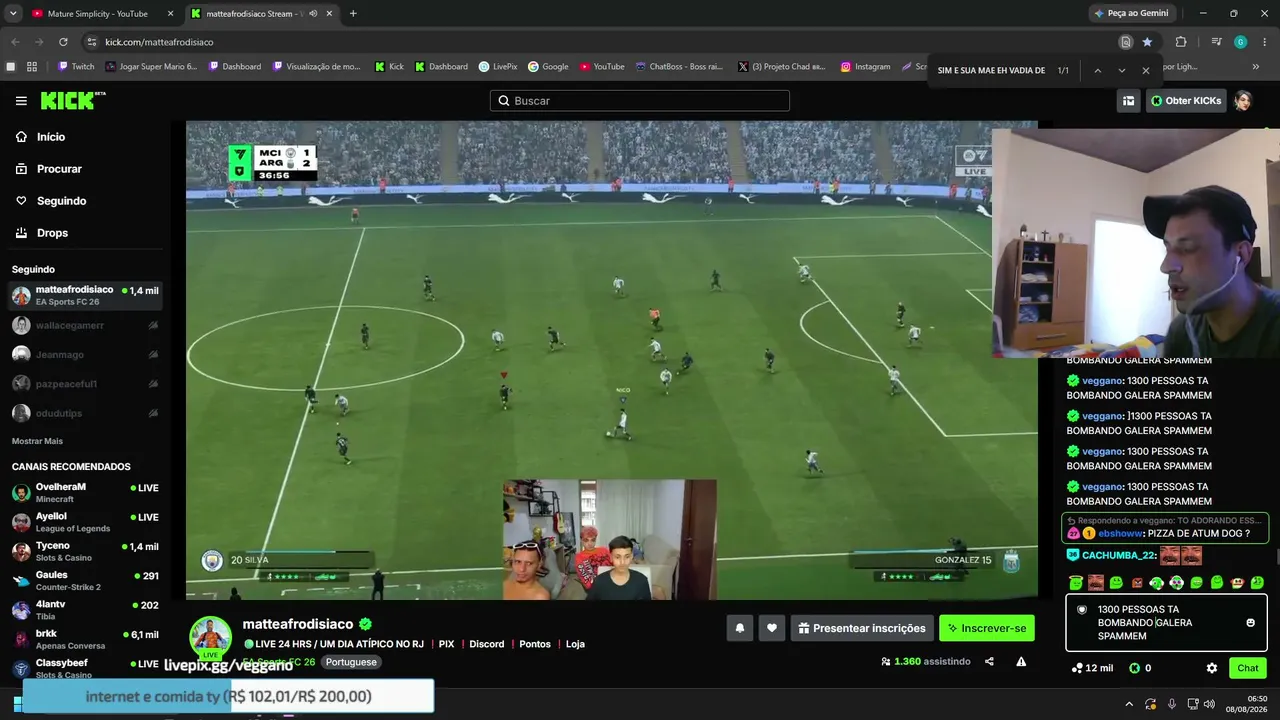Reload the page in browser
The height and width of the screenshot is (720, 1280).
tap(63, 42)
